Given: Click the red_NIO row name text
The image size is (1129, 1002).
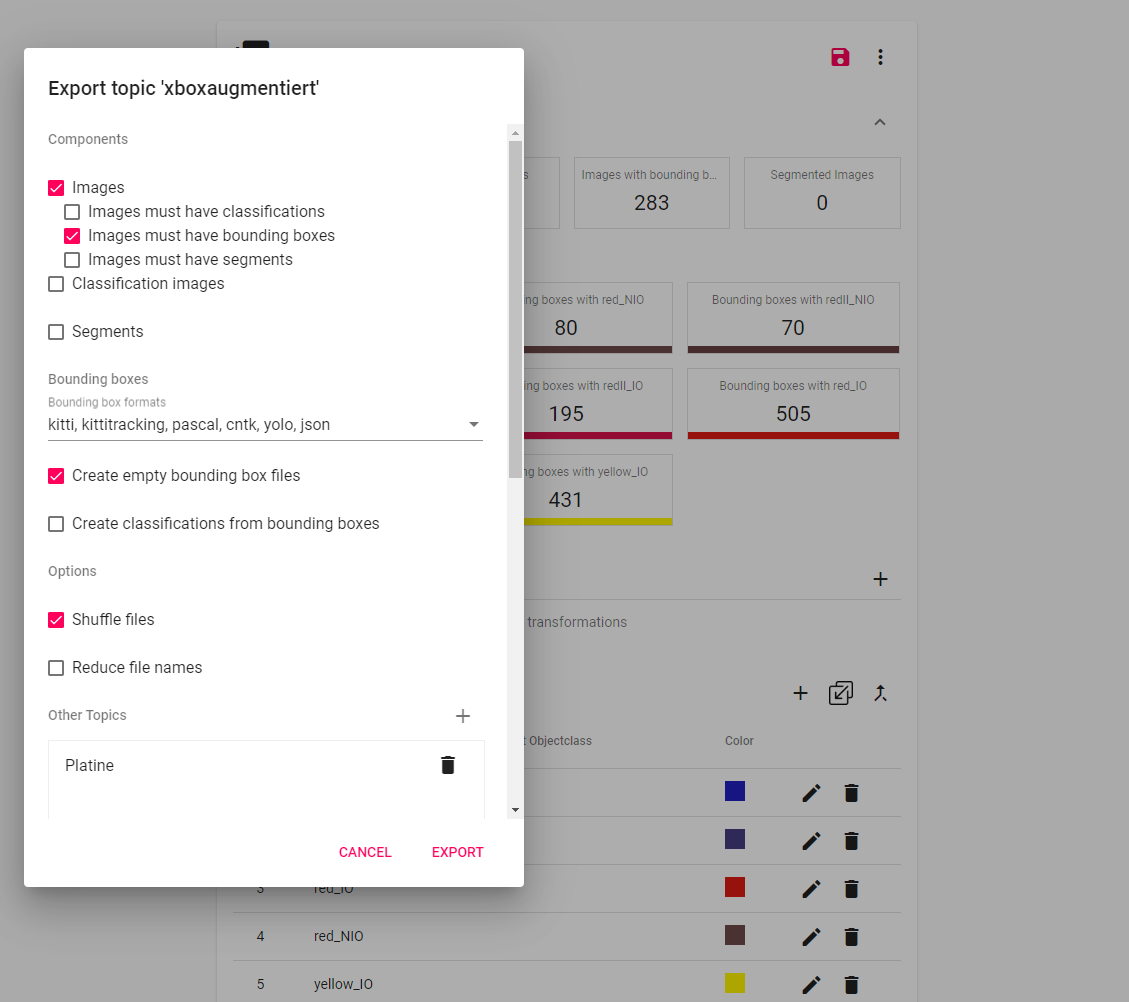Looking at the screenshot, I should (x=338, y=936).
